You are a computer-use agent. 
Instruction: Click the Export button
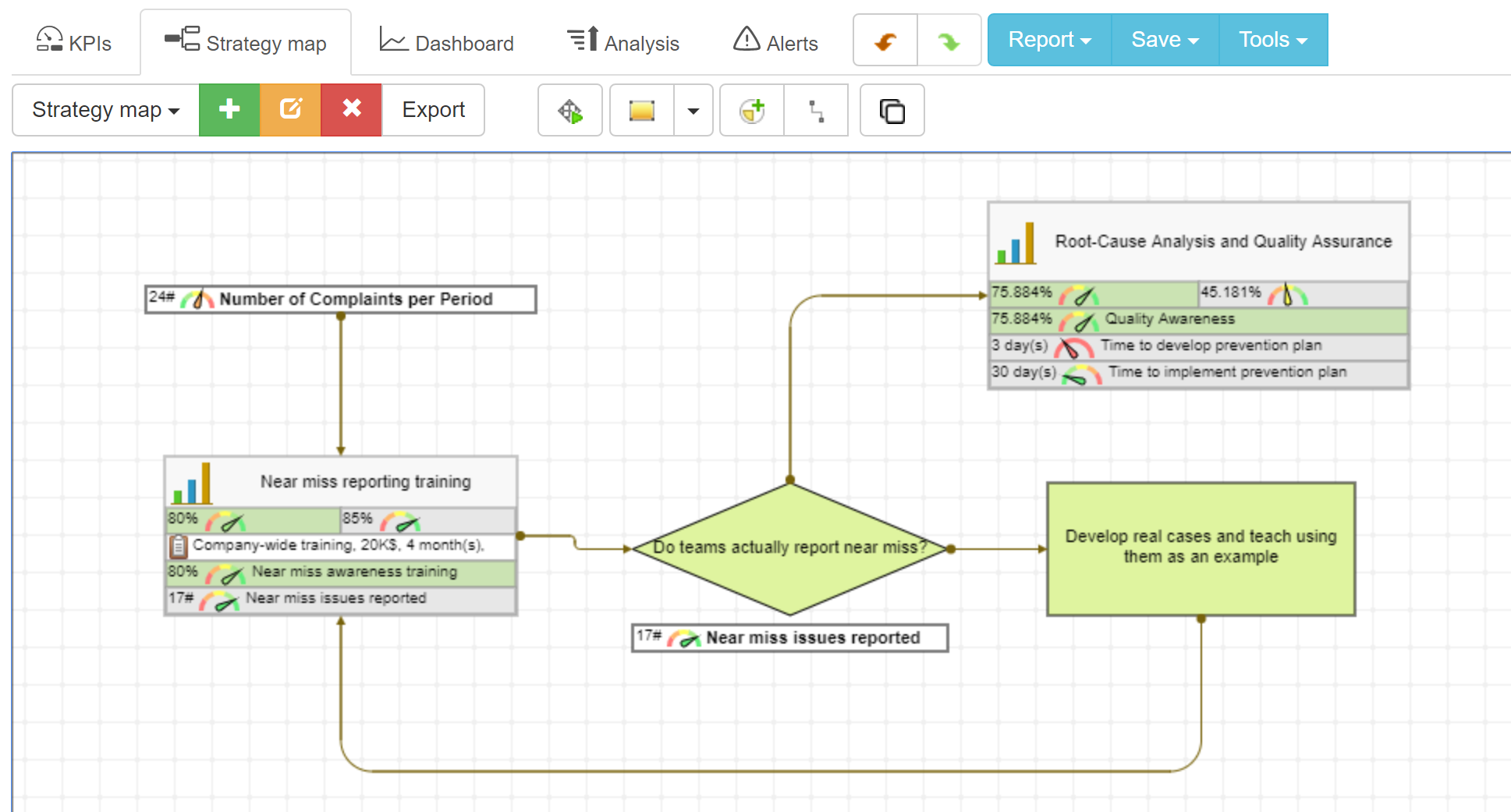point(433,110)
